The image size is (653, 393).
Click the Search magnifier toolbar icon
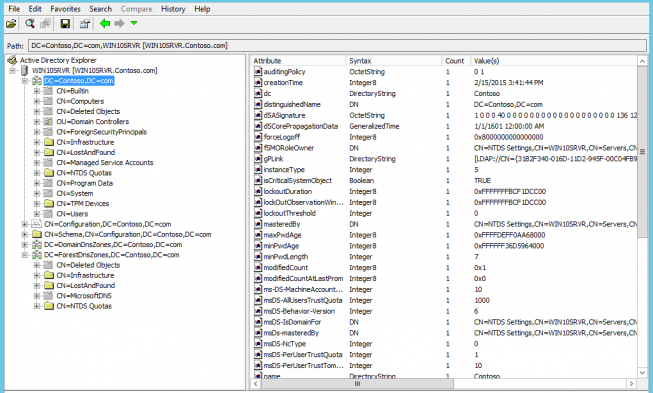30,24
